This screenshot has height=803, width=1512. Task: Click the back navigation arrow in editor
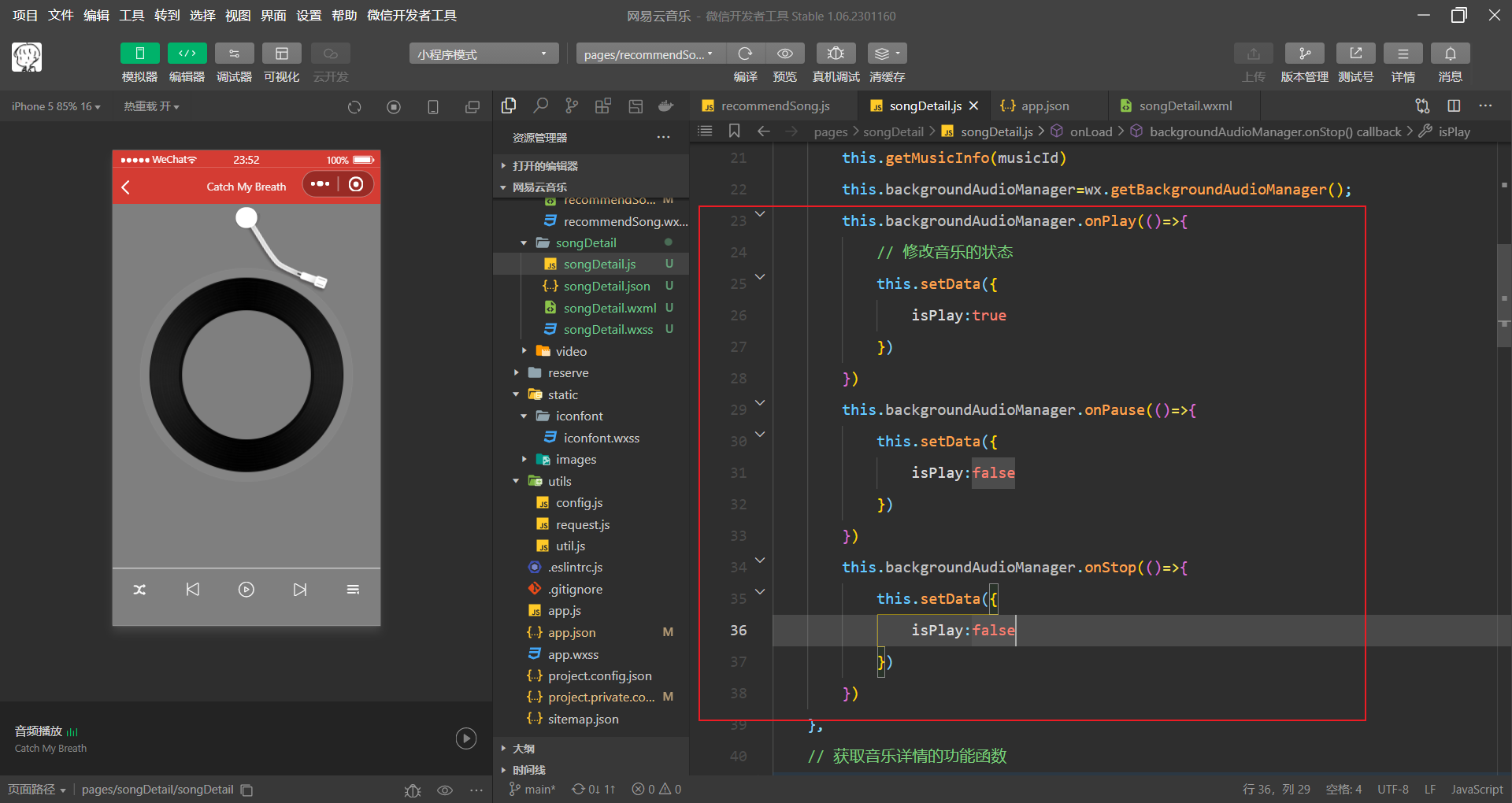763,131
